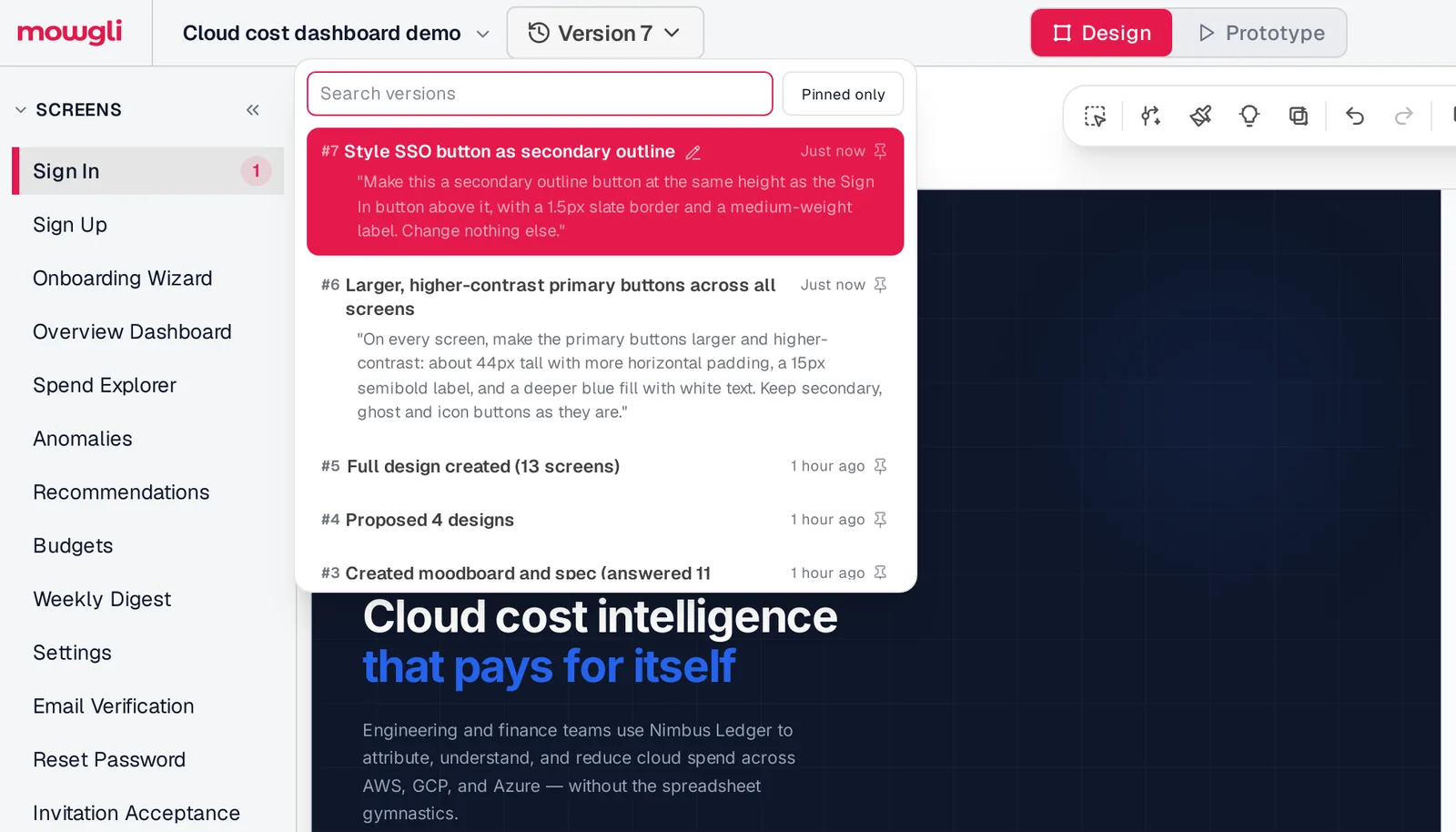Open the Invitation Acceptance screen
Screen dimensions: 1456x832
(x=148, y=813)
